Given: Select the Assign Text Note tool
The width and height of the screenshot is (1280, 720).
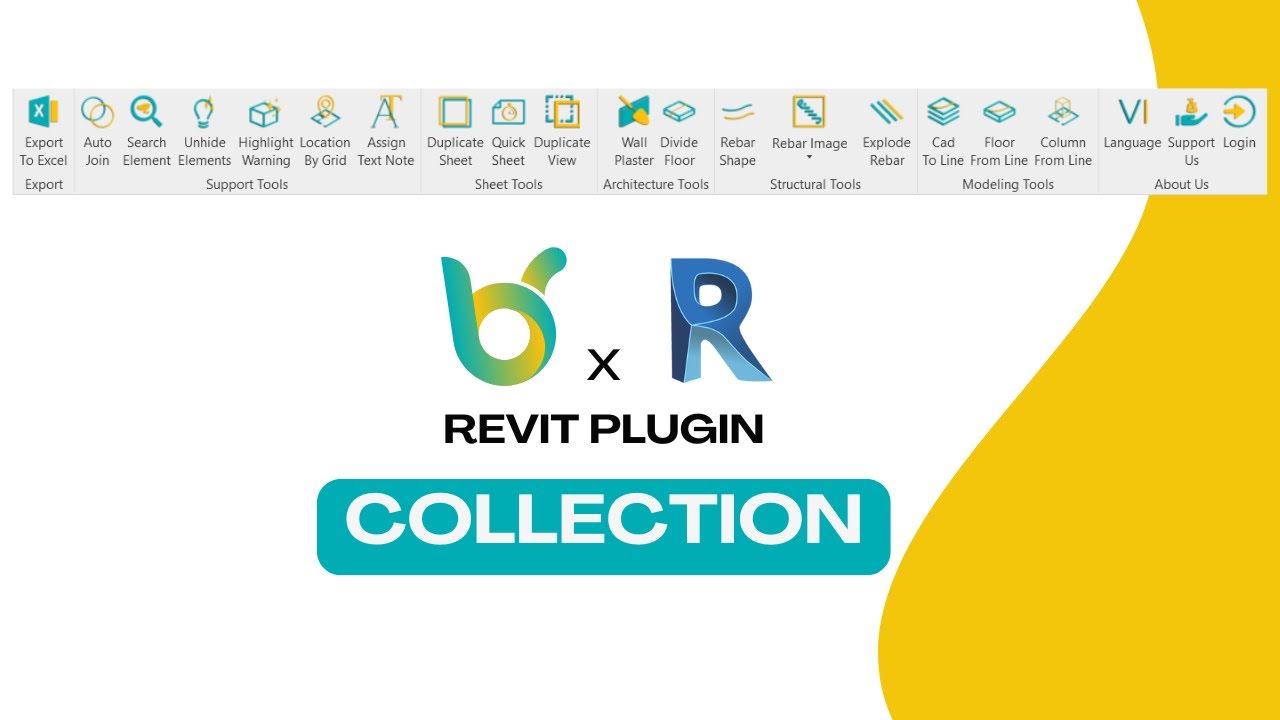Looking at the screenshot, I should tap(386, 130).
